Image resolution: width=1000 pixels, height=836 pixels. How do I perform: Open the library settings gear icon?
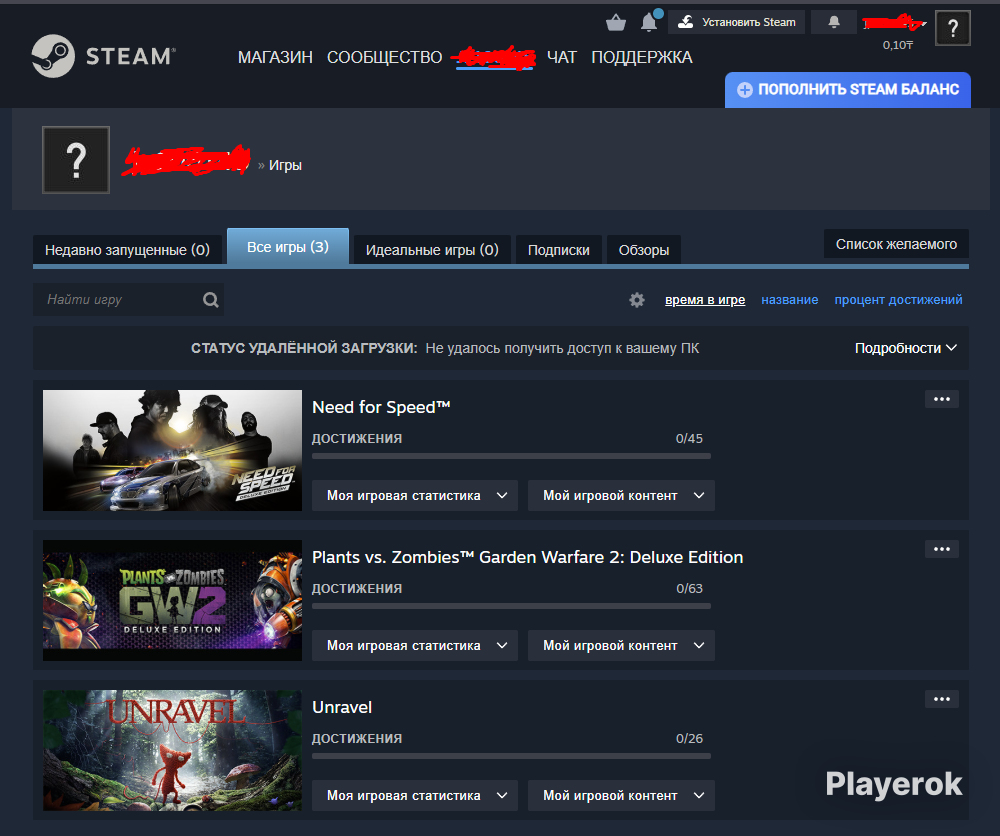click(x=636, y=300)
